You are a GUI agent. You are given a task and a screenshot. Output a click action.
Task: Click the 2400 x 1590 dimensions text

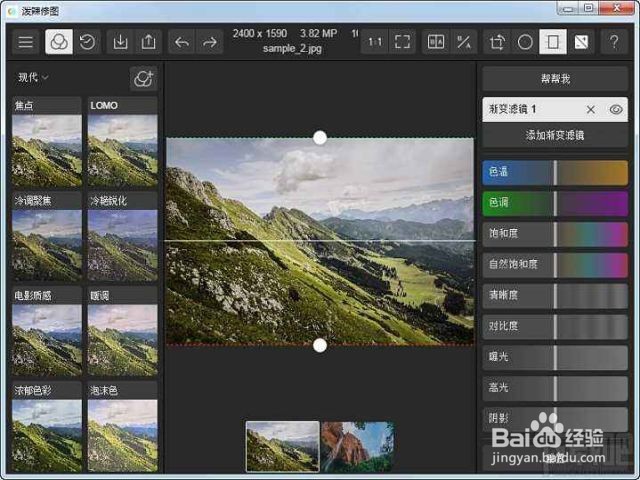click(x=260, y=33)
